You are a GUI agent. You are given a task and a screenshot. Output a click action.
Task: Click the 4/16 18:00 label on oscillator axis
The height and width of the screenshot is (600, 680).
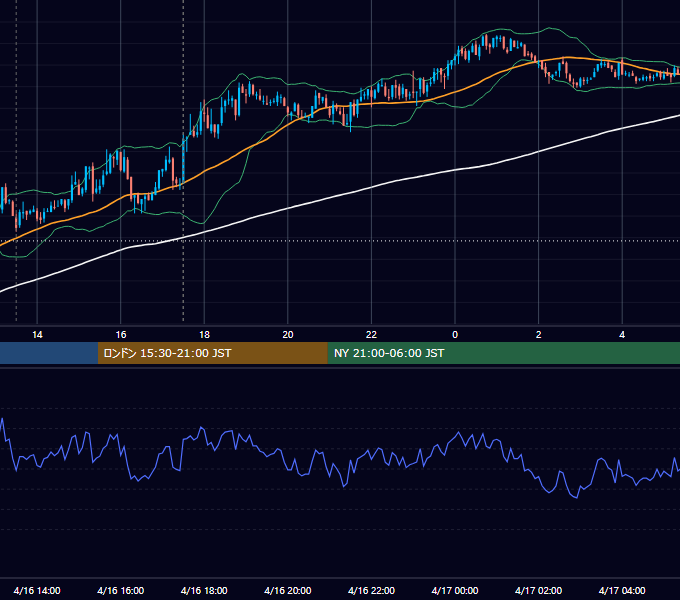pos(204,590)
